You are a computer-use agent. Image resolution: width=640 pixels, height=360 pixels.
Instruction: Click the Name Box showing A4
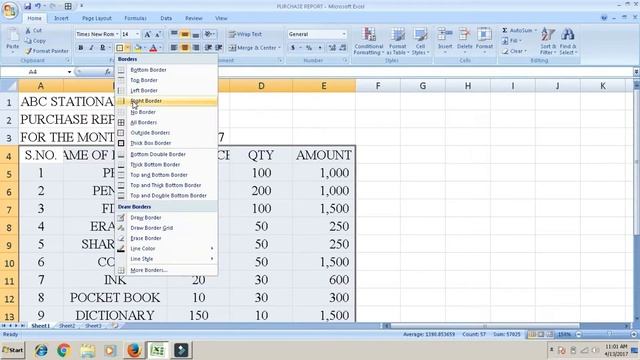36,72
